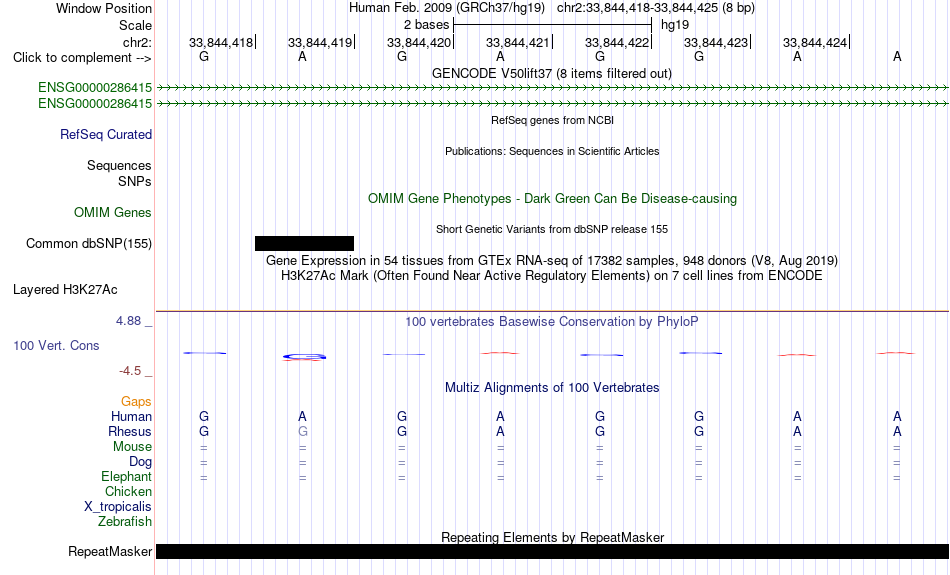The width and height of the screenshot is (950, 575).
Task: Click the 4.88 PhyloP upper scale value
Action: pos(128,321)
